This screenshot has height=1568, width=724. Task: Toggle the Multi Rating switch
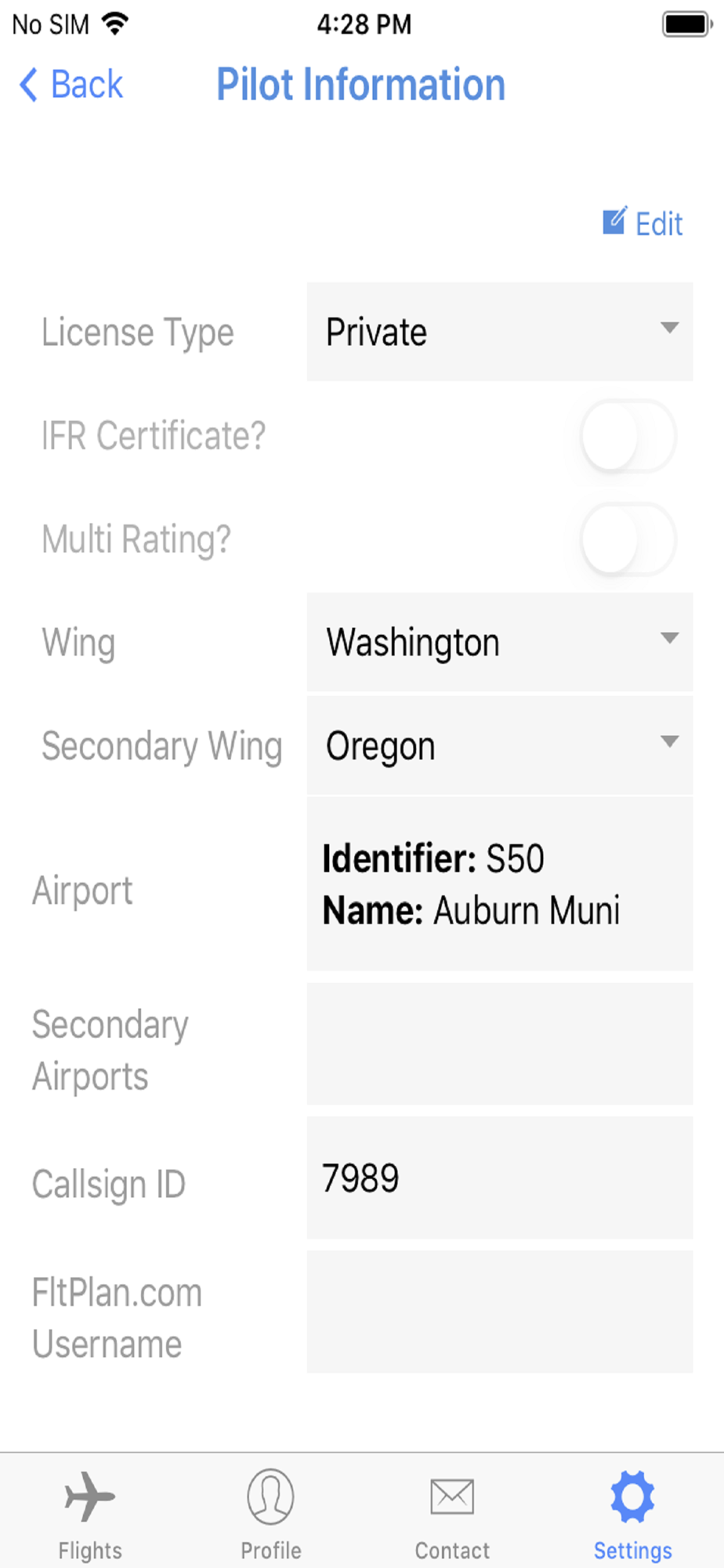click(628, 539)
